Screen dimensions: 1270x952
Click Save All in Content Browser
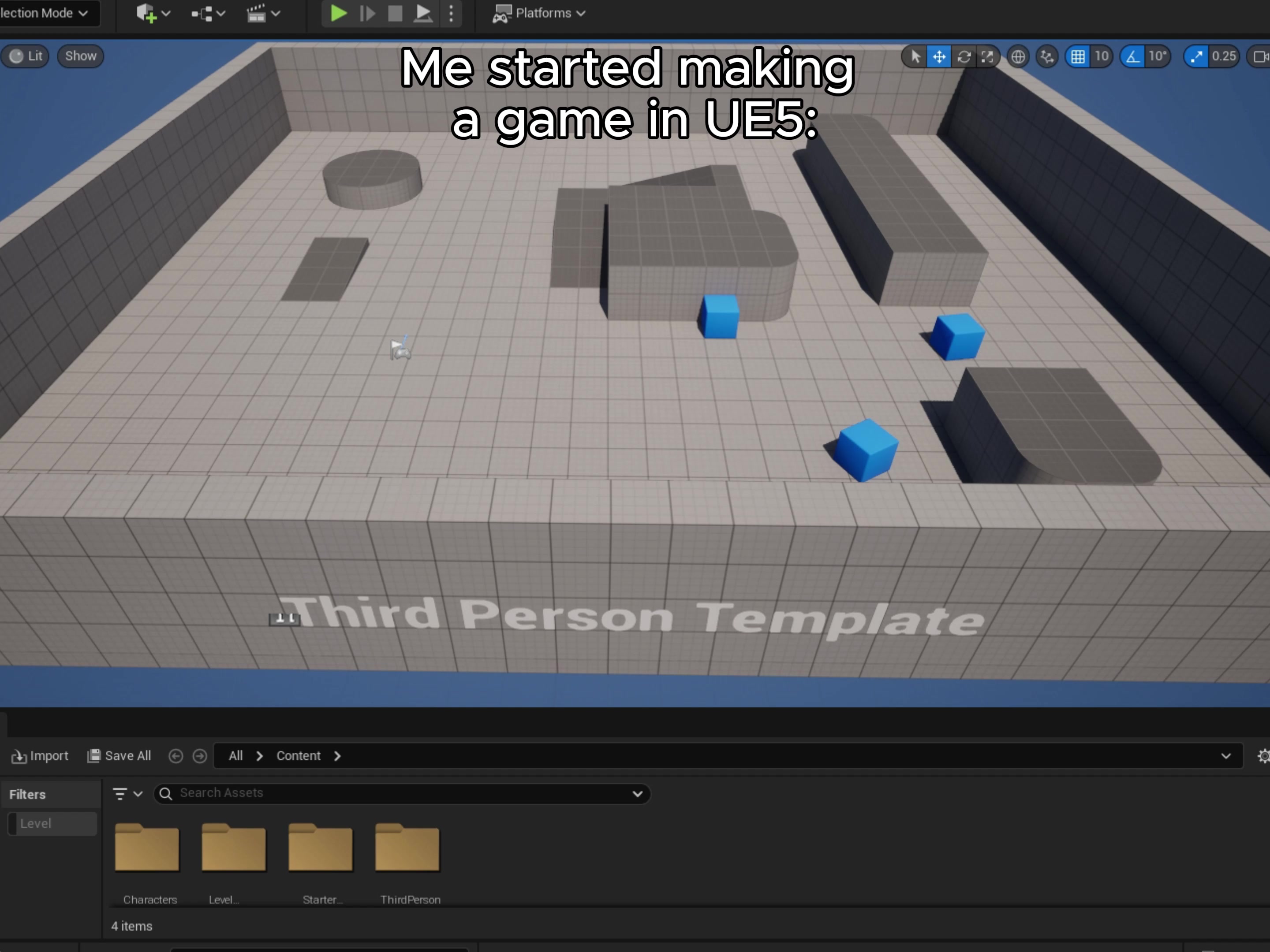click(x=119, y=756)
